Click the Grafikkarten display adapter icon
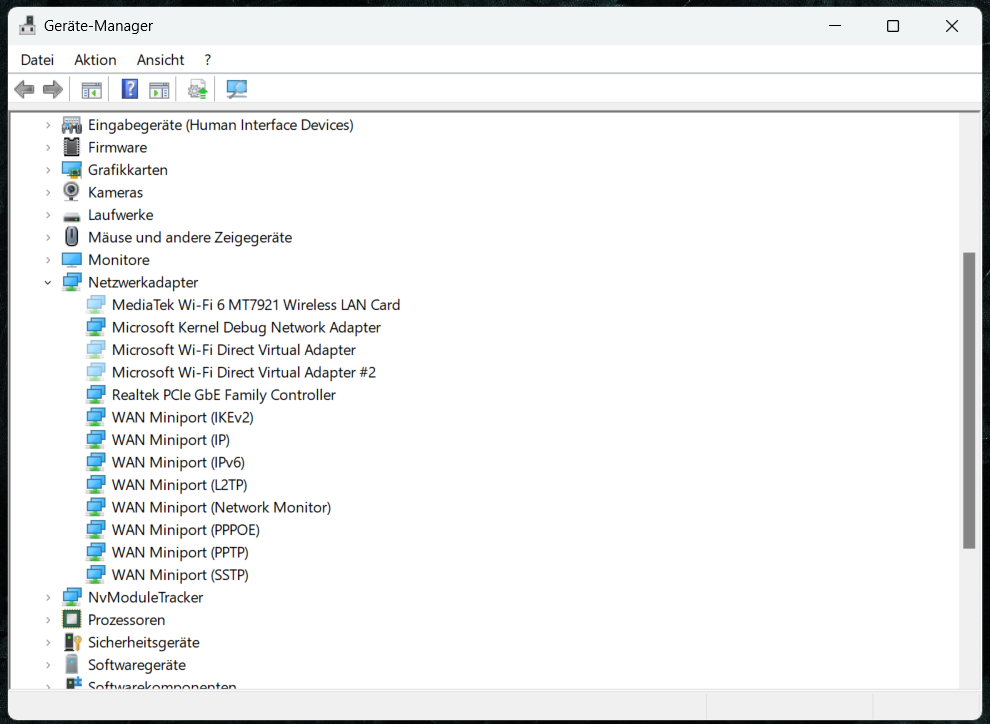 [x=72, y=170]
